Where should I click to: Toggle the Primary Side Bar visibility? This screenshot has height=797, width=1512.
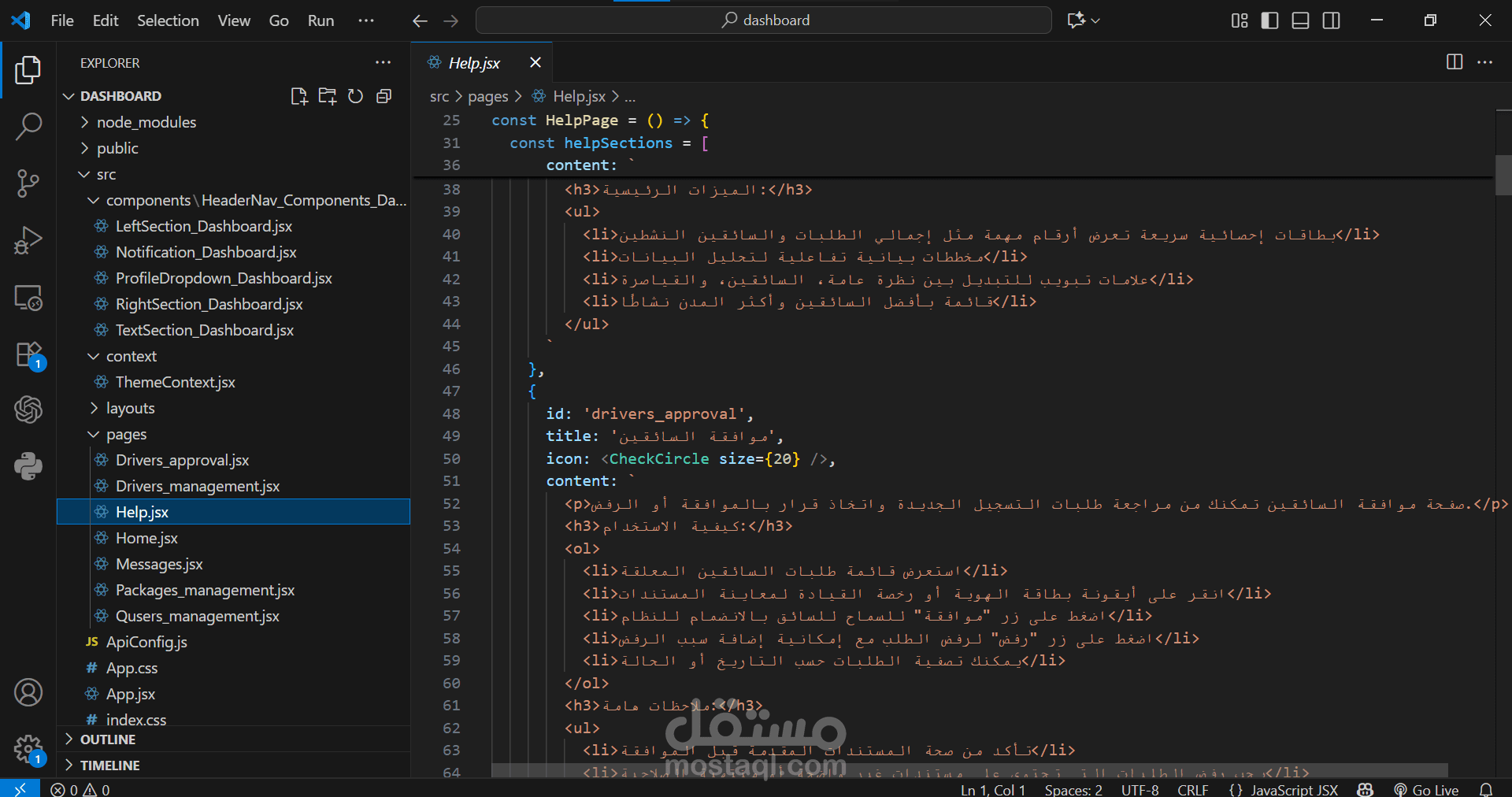tap(1269, 20)
